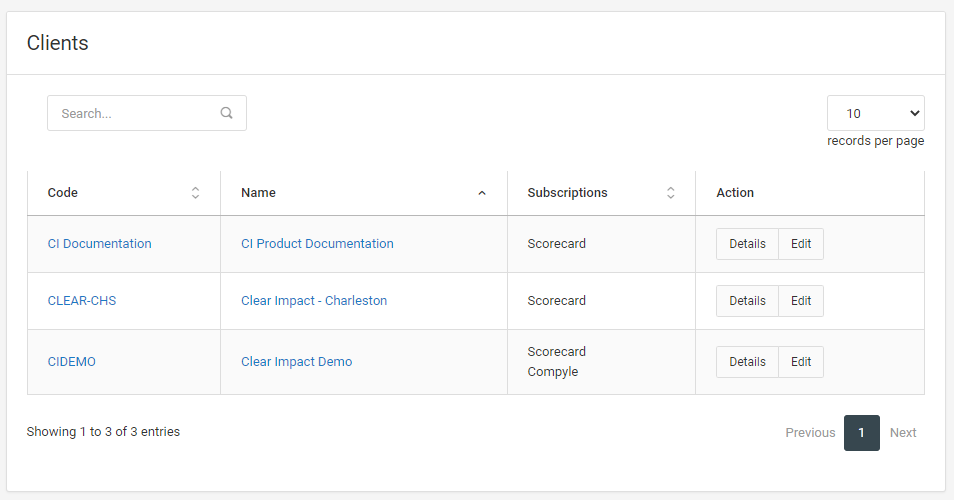954x500 pixels.
Task: Click the search magnifier icon
Action: click(x=226, y=113)
